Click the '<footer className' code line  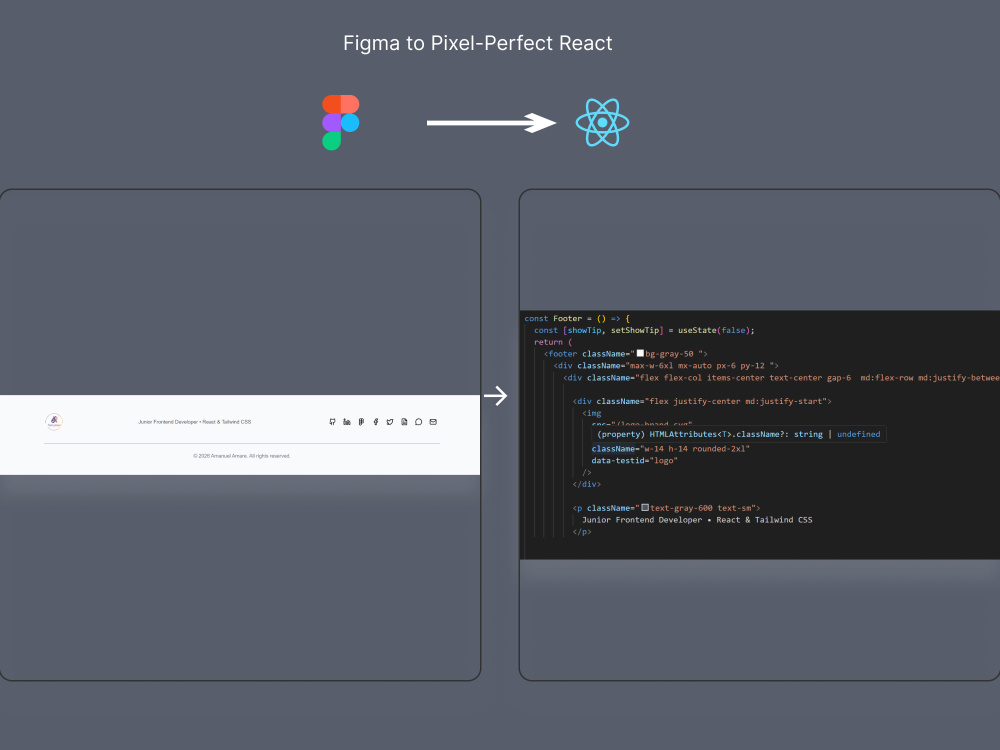tap(626, 353)
